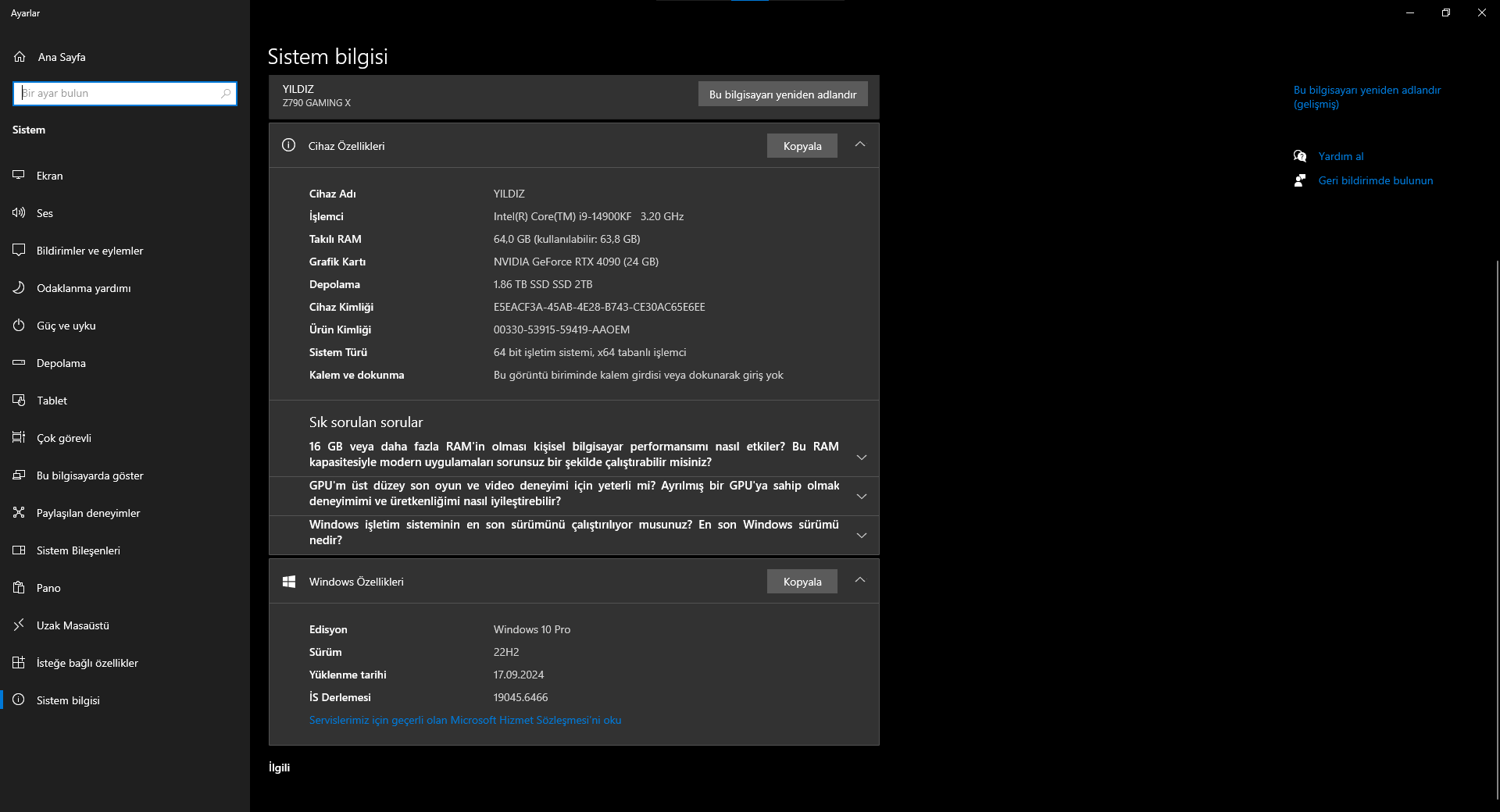
Task: Collapse the Cihaz Özellikleri section
Action: point(860,144)
